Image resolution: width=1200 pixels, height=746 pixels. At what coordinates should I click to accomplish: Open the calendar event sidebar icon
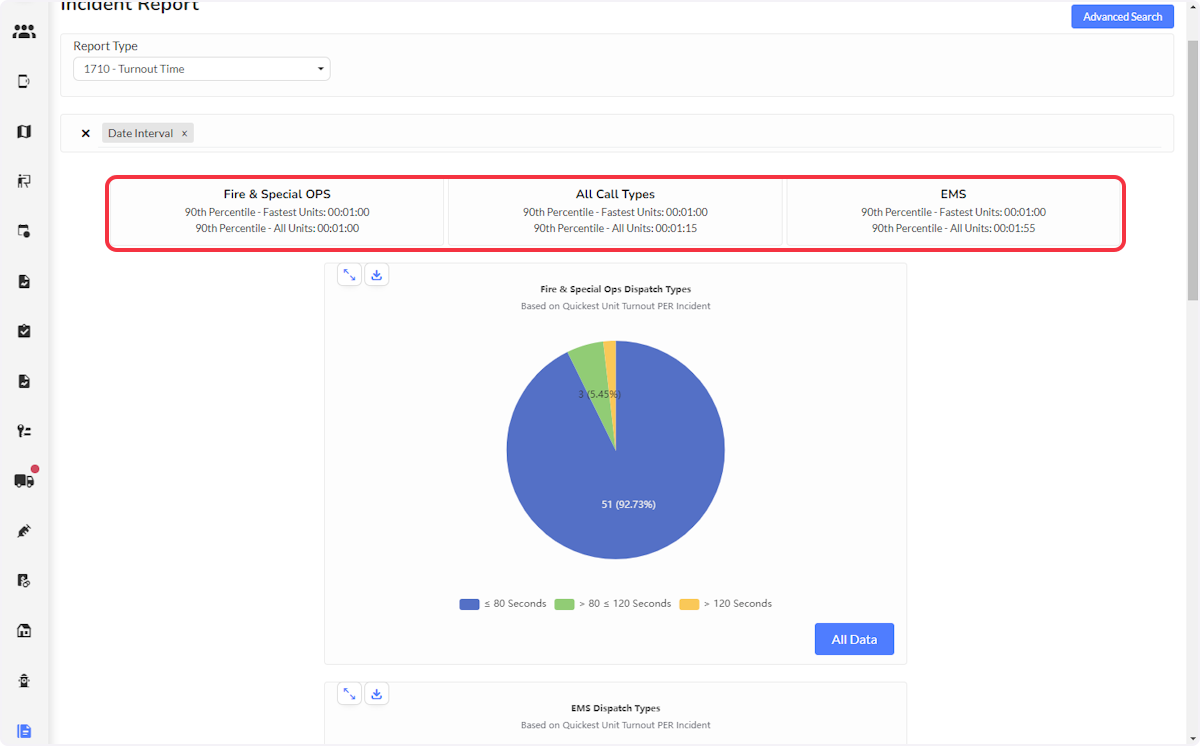click(x=24, y=231)
